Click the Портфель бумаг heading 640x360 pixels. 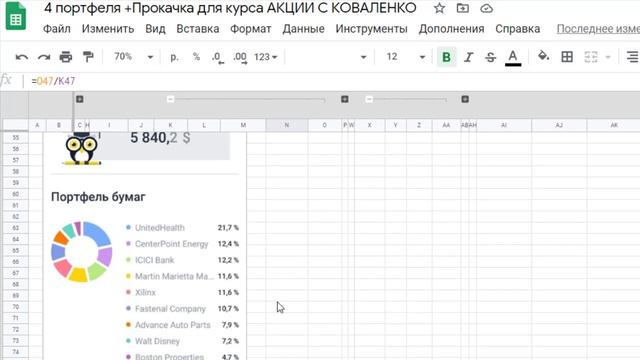coord(98,197)
